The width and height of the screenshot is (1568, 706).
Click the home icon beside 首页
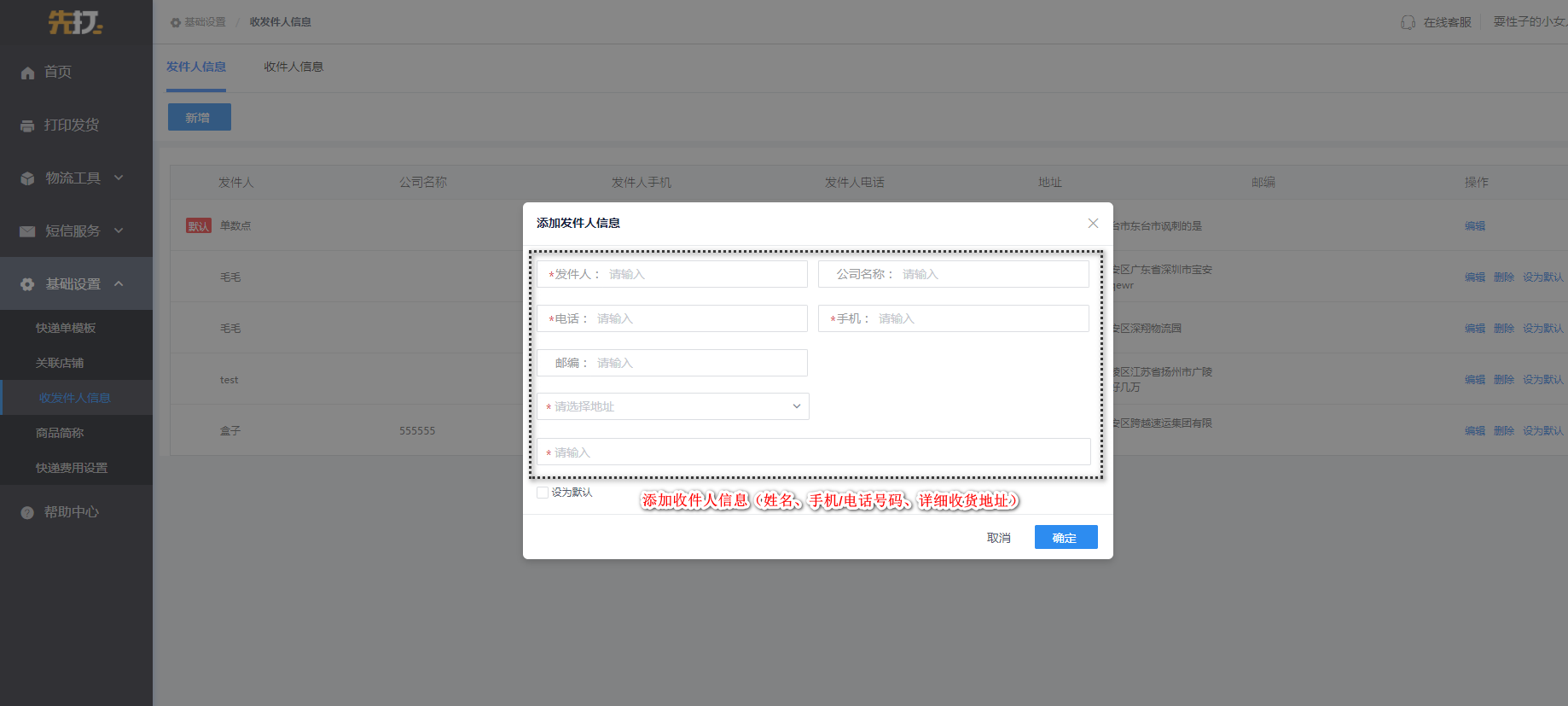click(27, 73)
